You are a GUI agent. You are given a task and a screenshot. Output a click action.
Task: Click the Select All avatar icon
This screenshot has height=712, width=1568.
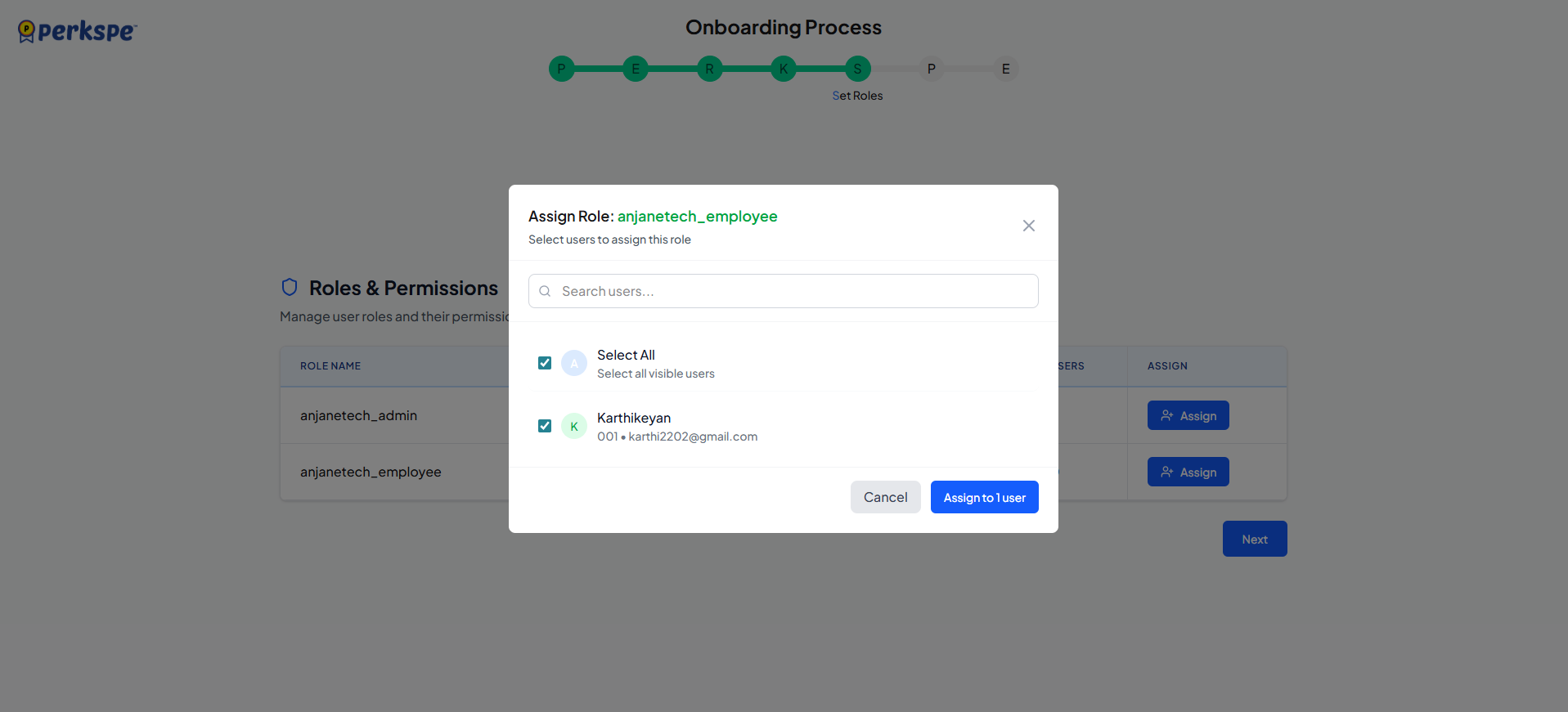pos(574,363)
